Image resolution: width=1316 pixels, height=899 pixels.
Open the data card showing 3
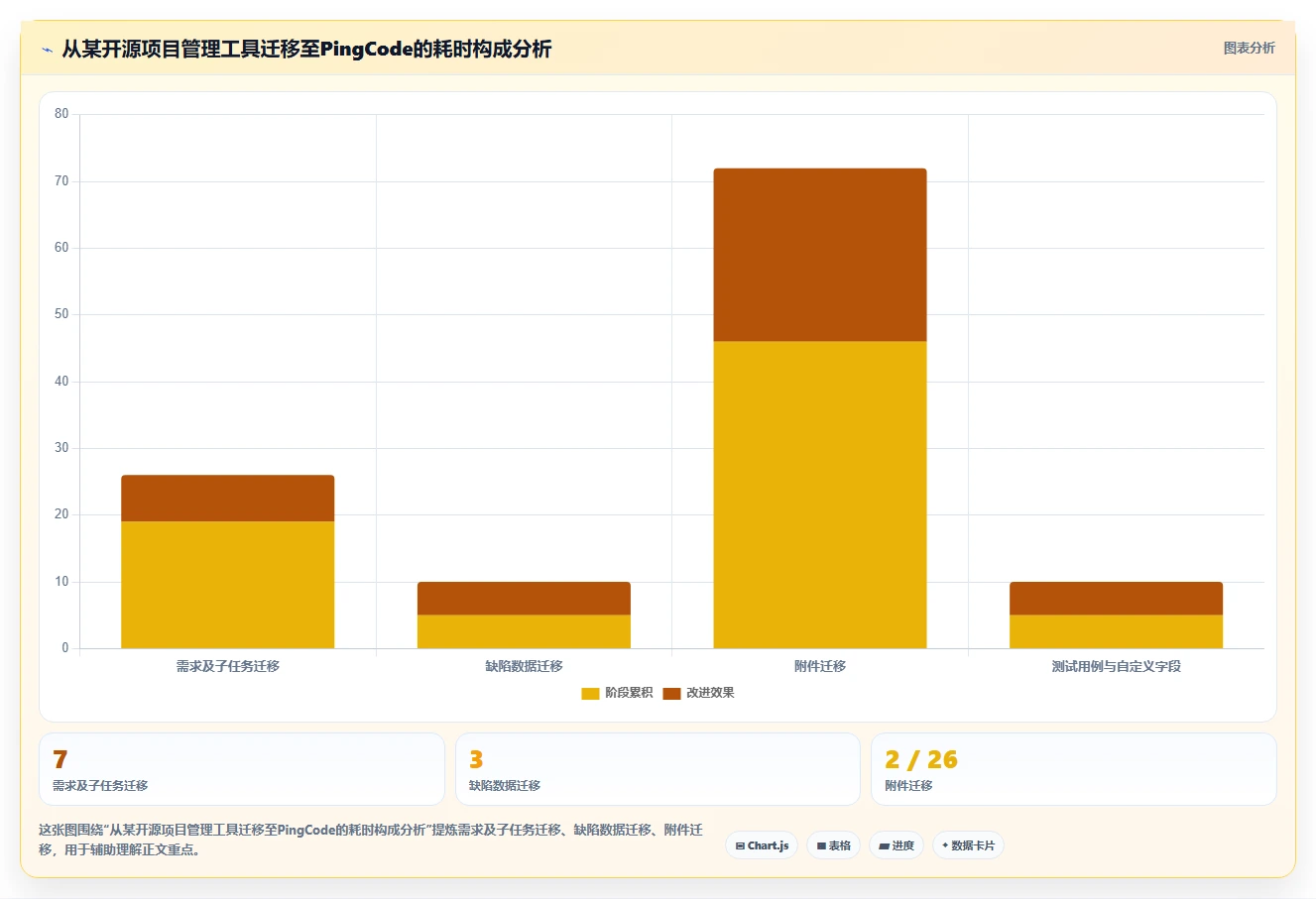658,769
